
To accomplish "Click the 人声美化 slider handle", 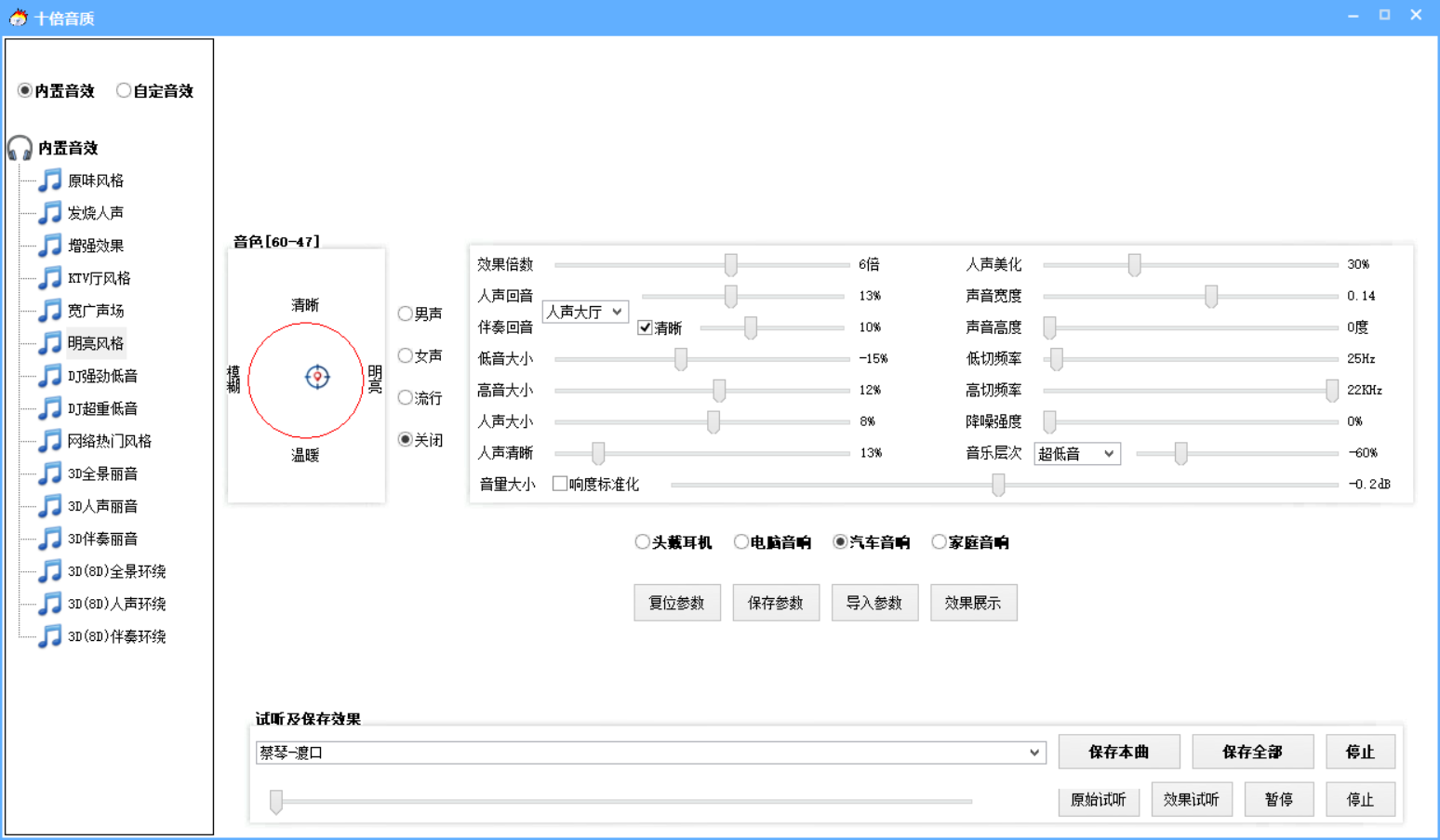I will pos(1135,265).
